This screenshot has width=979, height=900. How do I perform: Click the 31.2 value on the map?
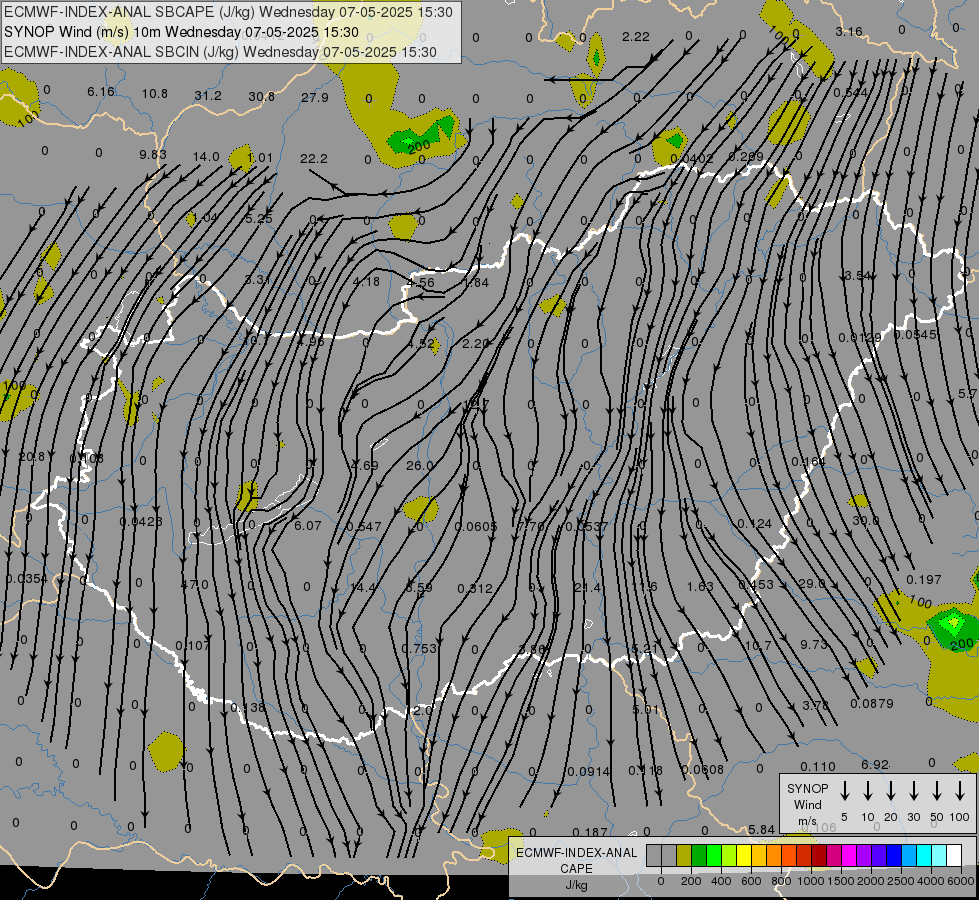click(208, 96)
